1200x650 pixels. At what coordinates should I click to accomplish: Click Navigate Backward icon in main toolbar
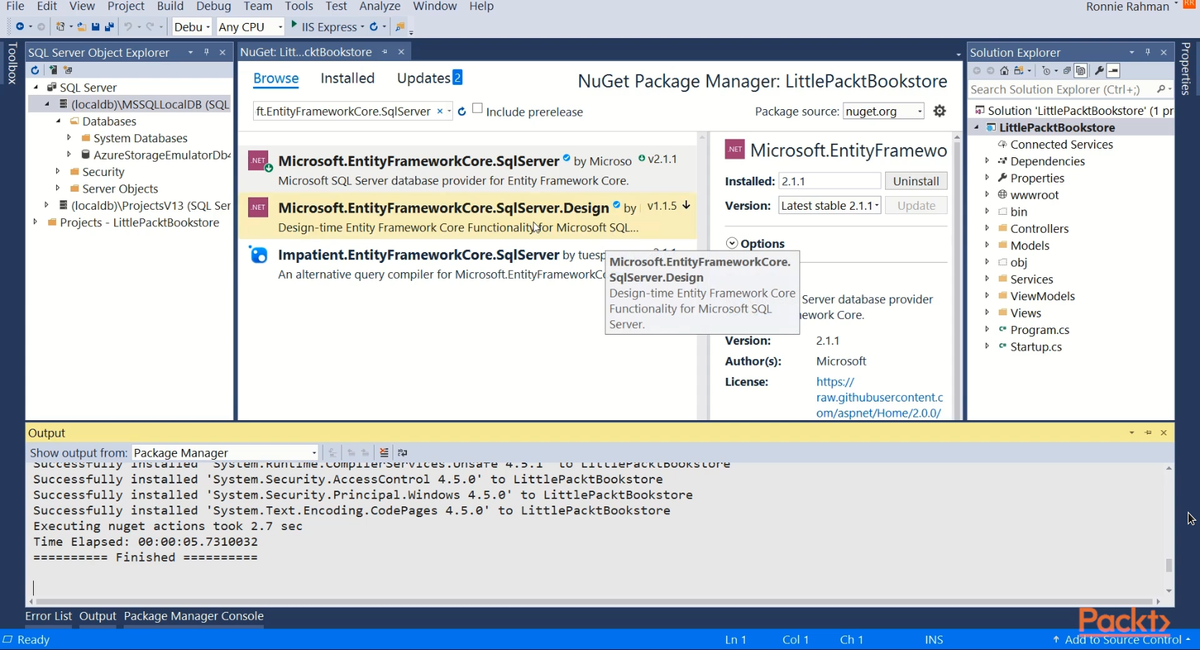pyautogui.click(x=20, y=27)
